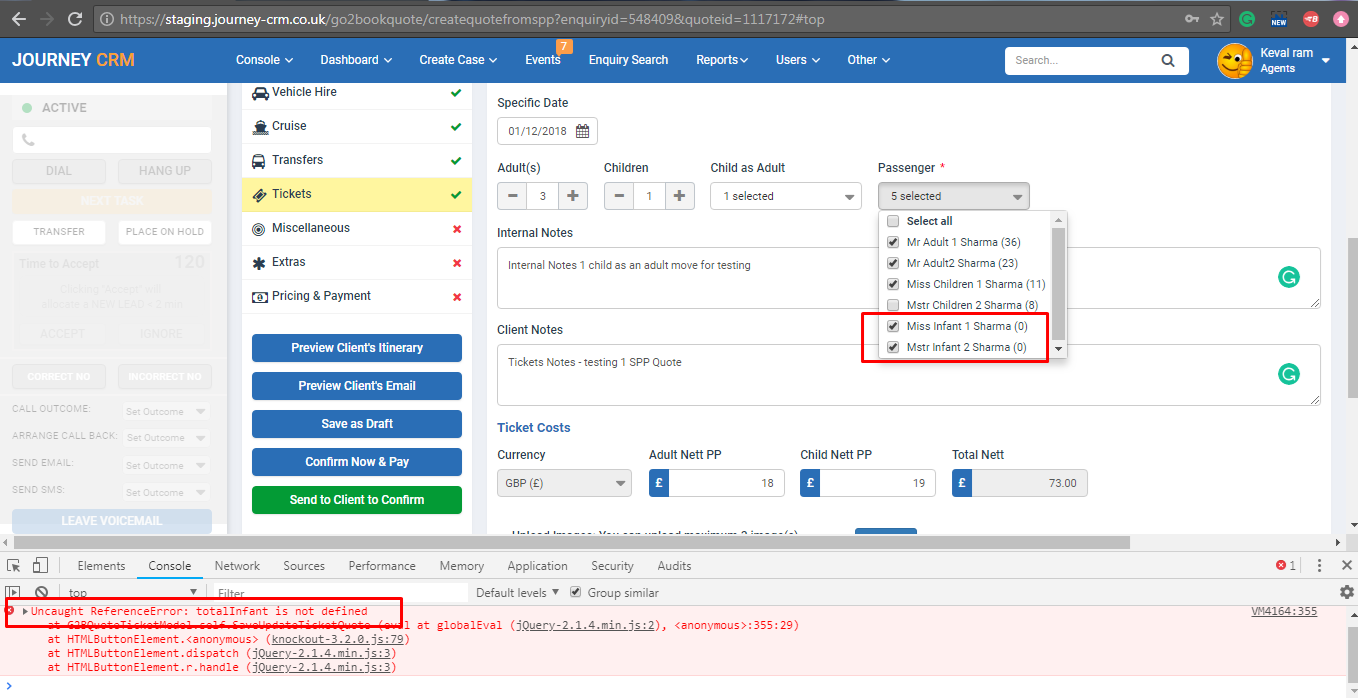Open the knockout-3.2.0.js:79 source link
Screen dimensions: 1358x698
pyautogui.click(x=339, y=639)
